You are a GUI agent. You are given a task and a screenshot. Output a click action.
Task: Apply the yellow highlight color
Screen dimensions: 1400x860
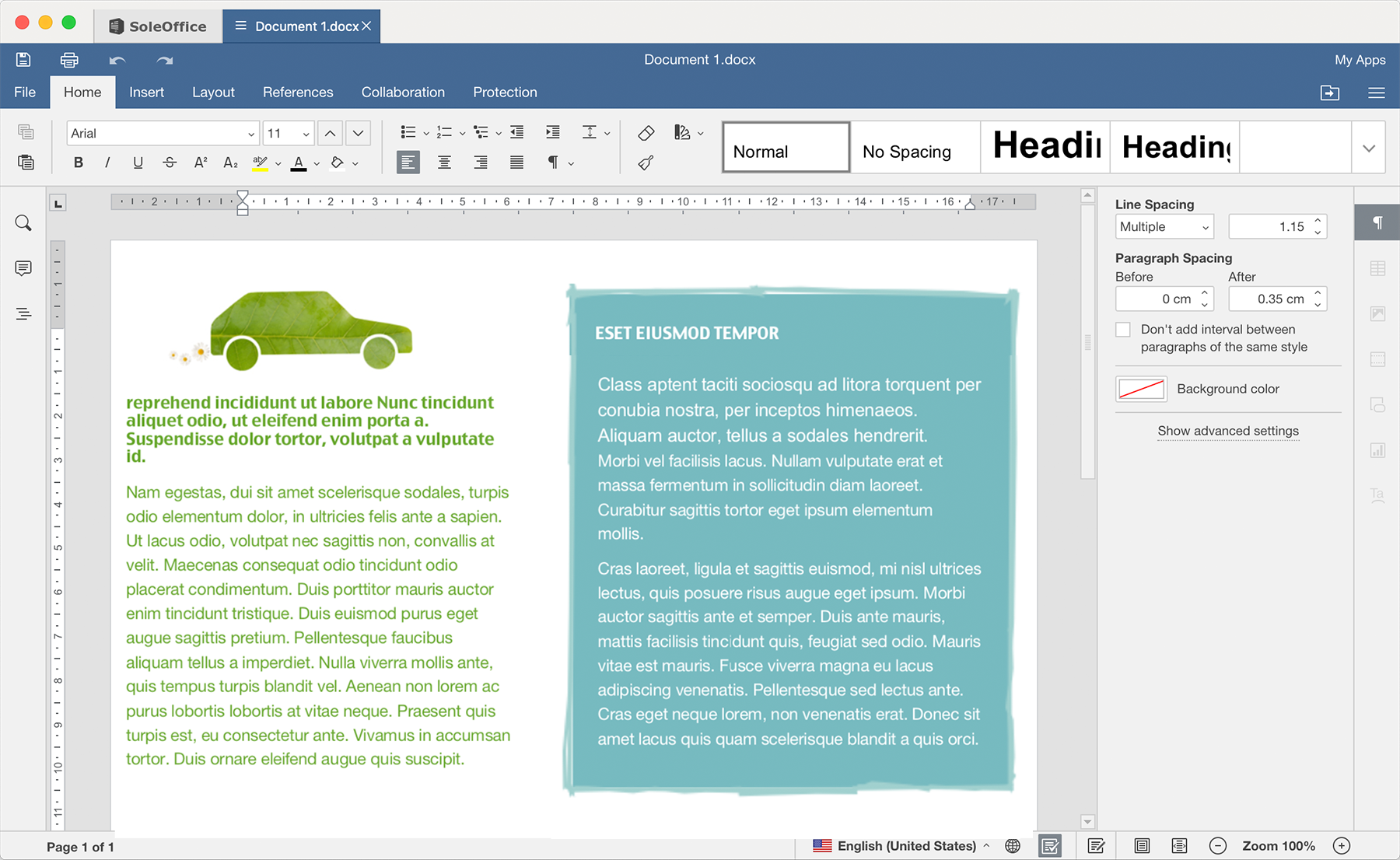click(x=260, y=163)
